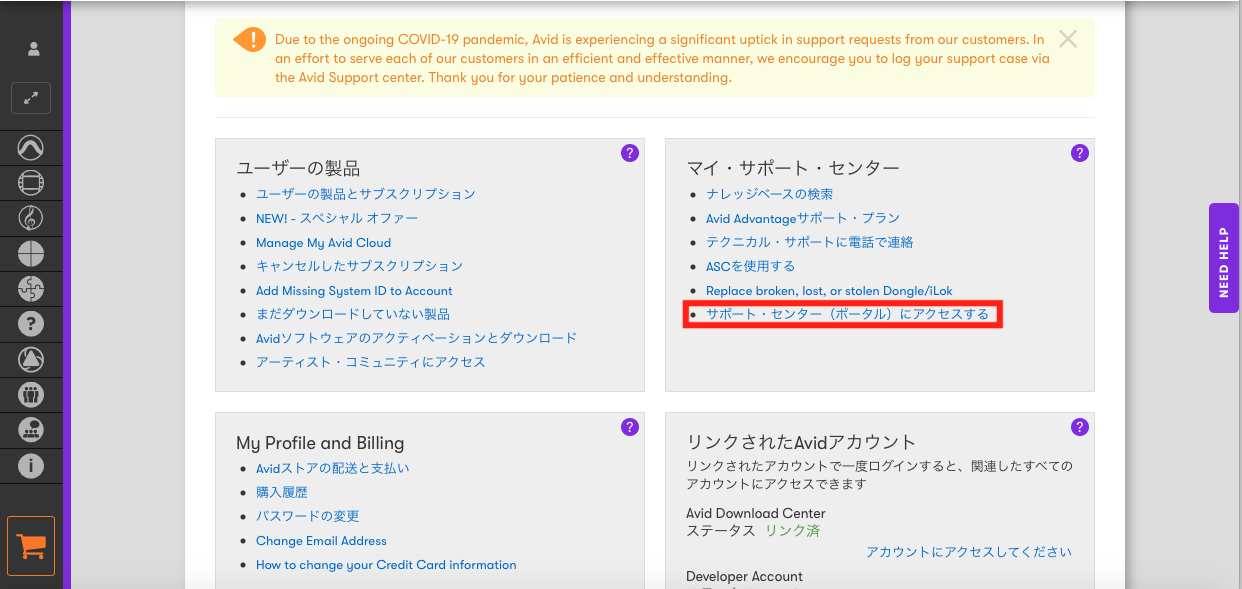Open ユーザーの製品とサブスクリプション link
Image resolution: width=1242 pixels, height=589 pixels.
click(366, 194)
